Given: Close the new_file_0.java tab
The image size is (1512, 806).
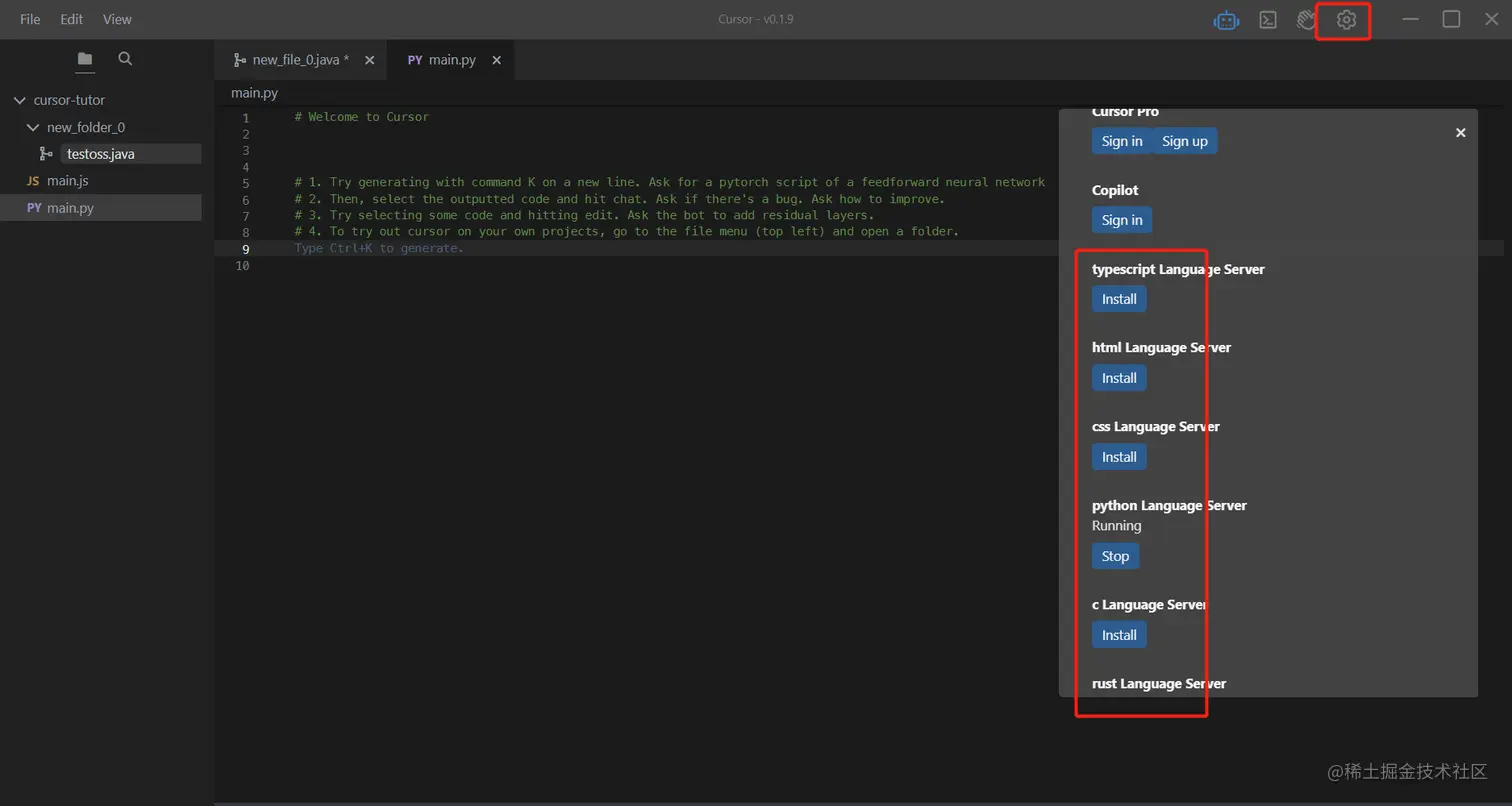Looking at the screenshot, I should point(369,60).
